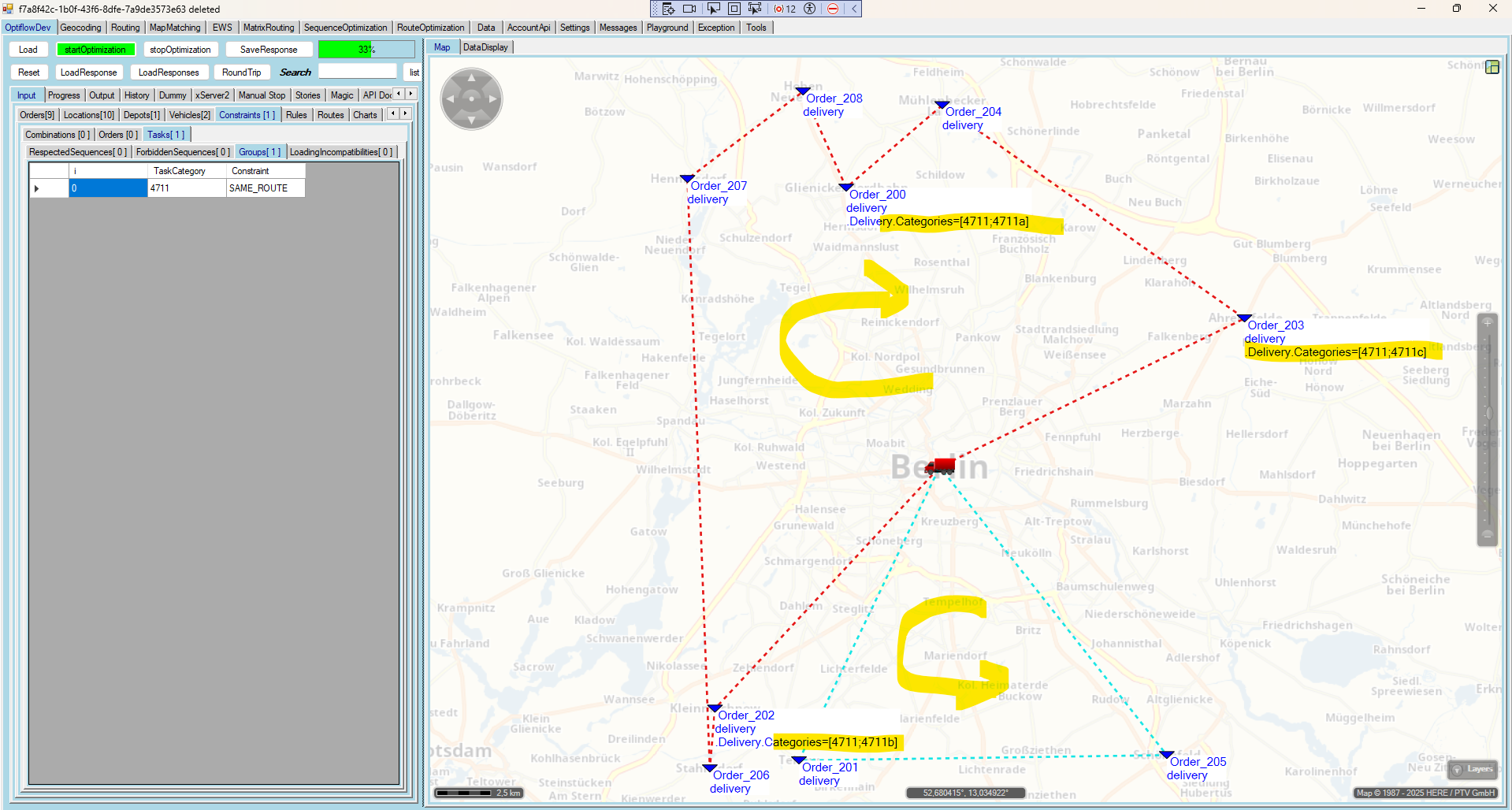
Task: Click the red stop circle in debug toolbar
Action: click(x=833, y=9)
